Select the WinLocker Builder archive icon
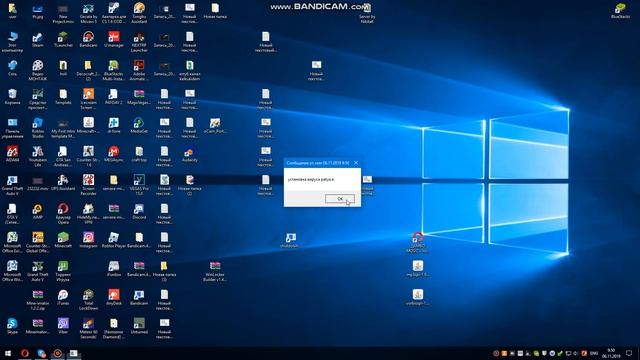The image size is (640, 360). (x=215, y=271)
